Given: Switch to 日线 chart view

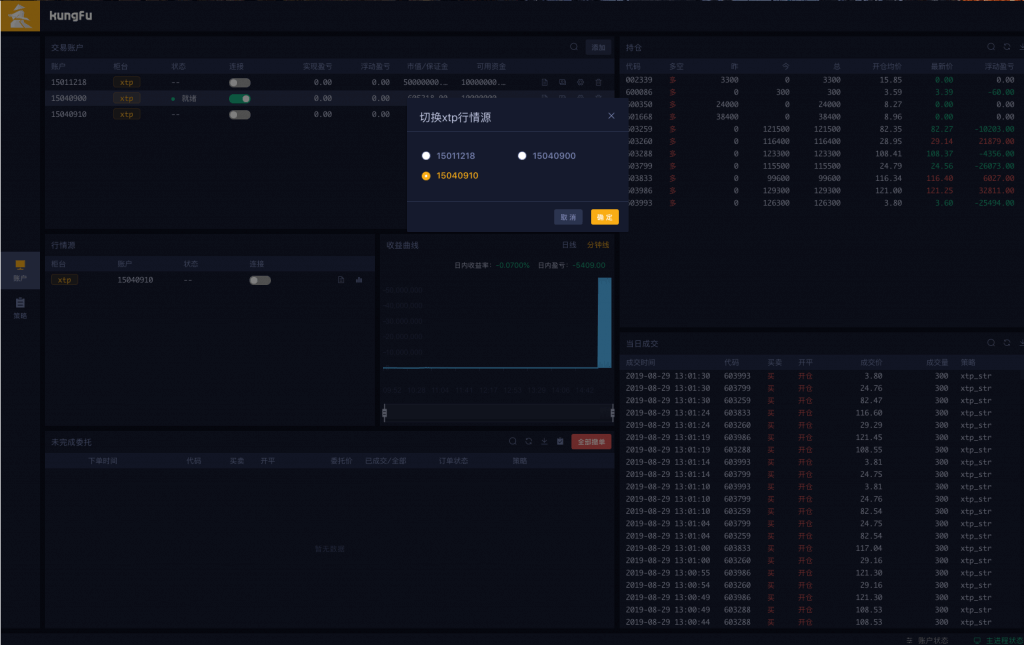Looking at the screenshot, I should (x=569, y=245).
